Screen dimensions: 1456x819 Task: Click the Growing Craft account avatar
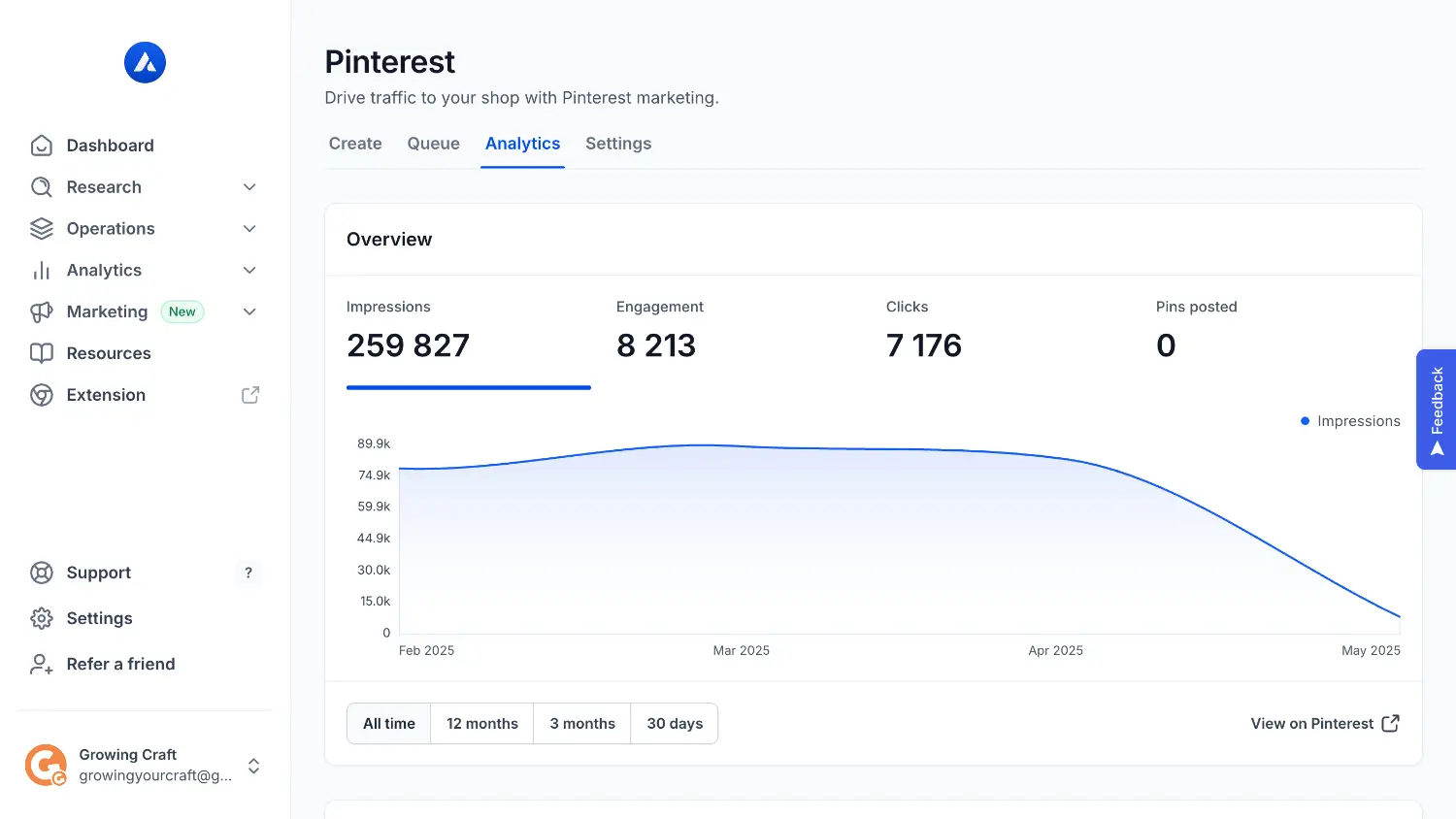click(x=46, y=766)
